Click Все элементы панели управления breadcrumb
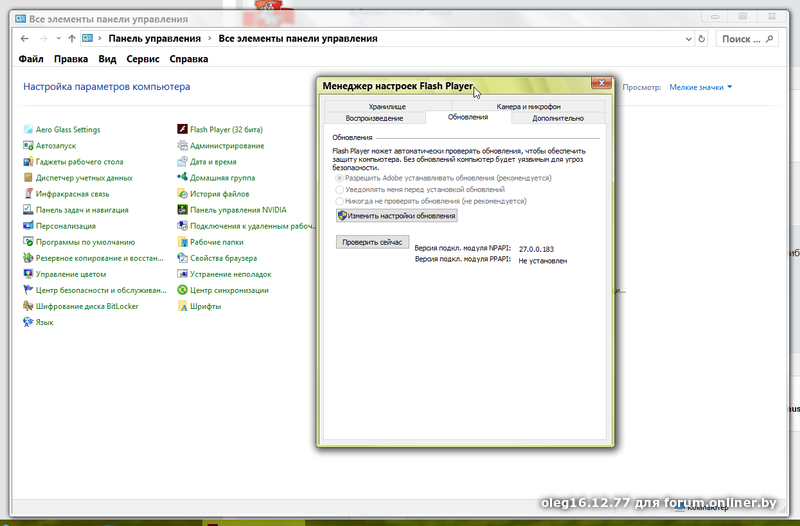 (x=298, y=39)
